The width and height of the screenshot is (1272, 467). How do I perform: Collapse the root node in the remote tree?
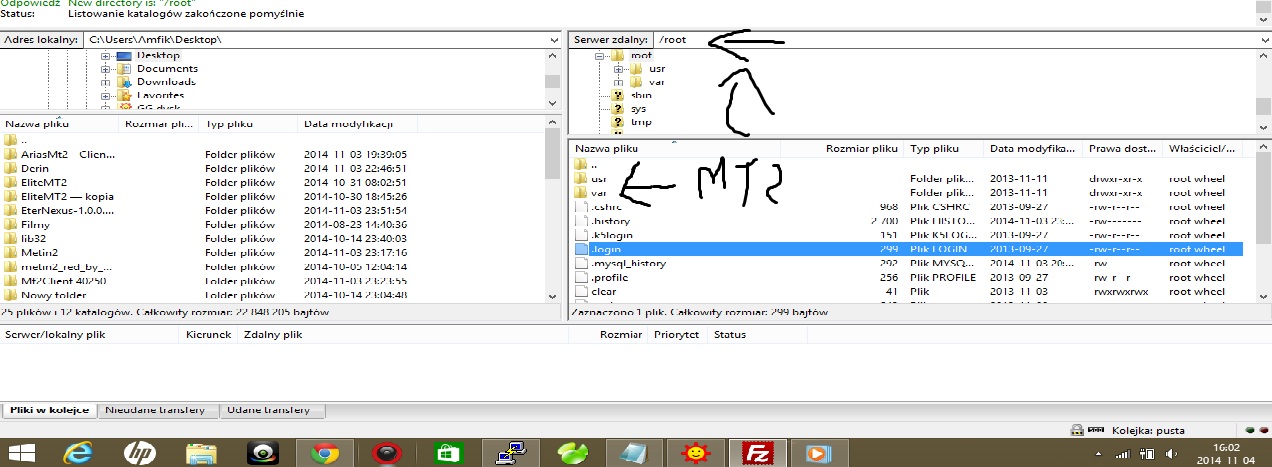click(601, 56)
